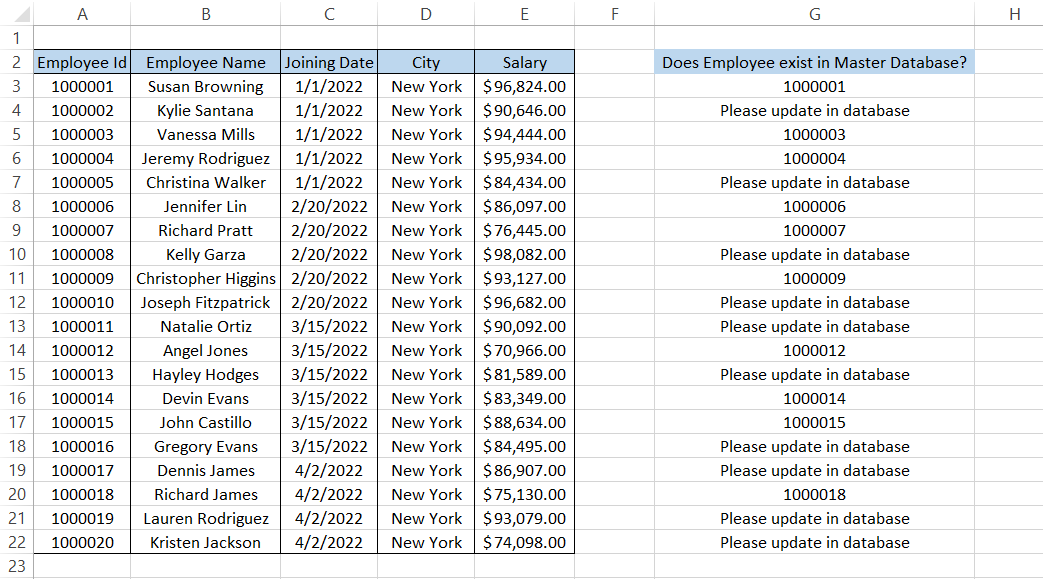This screenshot has height=579, width=1043.
Task: Select entire column A via its header
Action: 81,13
